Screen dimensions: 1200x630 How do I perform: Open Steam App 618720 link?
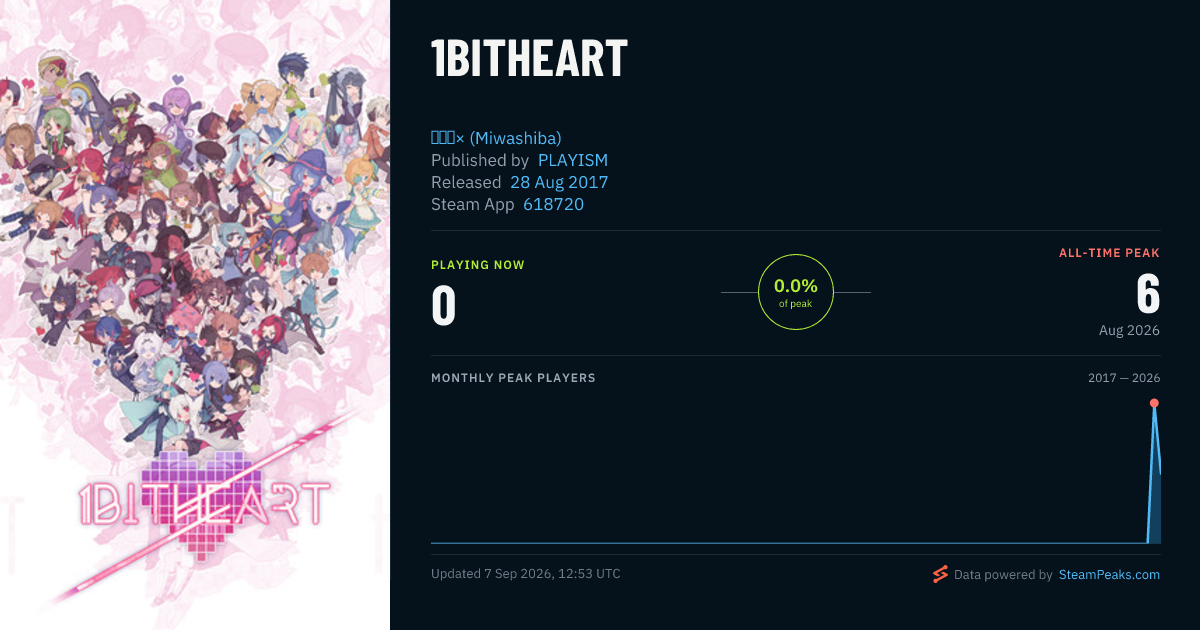point(554,204)
